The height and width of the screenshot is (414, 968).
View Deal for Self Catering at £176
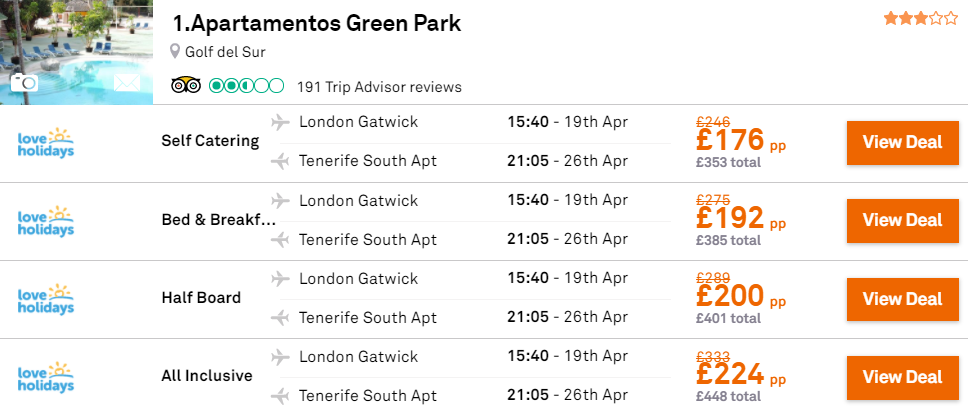point(903,143)
